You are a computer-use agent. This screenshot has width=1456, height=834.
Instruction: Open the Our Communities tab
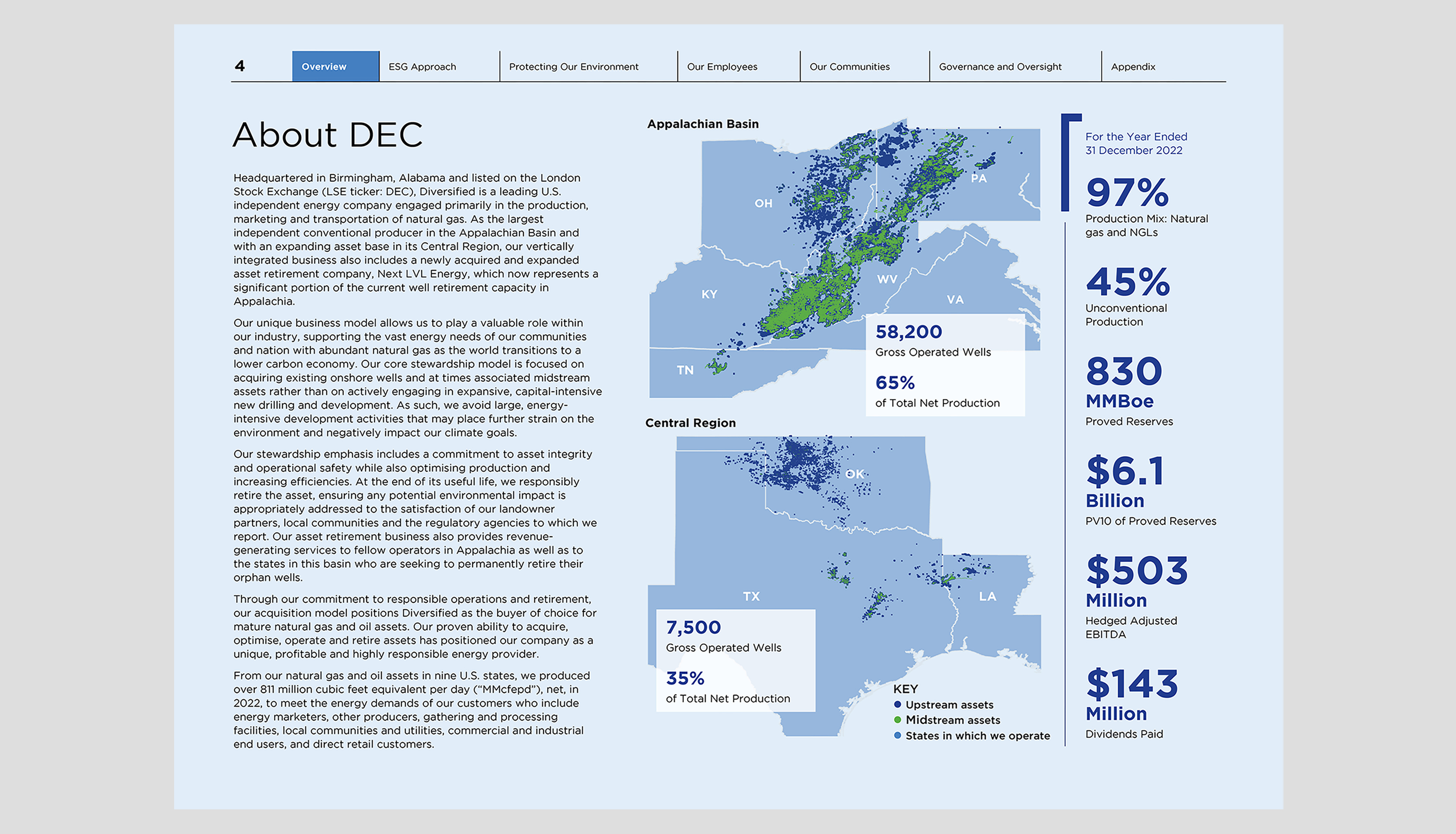(x=850, y=67)
